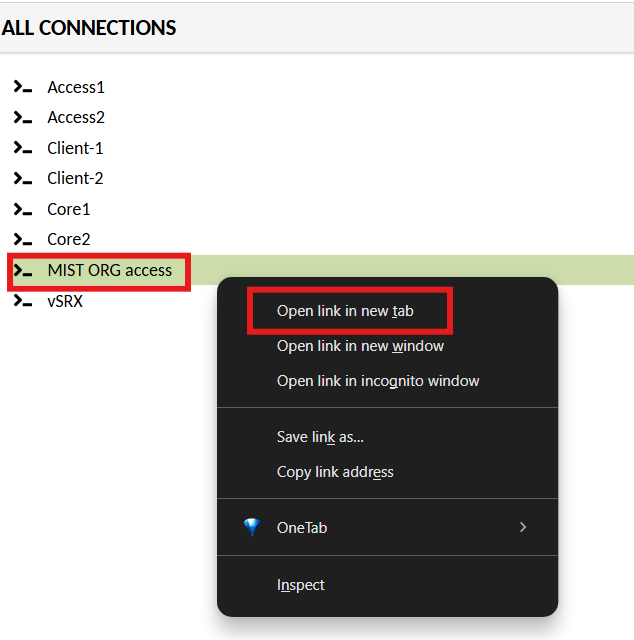Open the Client-1 connection link
Viewport: 634px width, 640px height.
click(x=75, y=148)
